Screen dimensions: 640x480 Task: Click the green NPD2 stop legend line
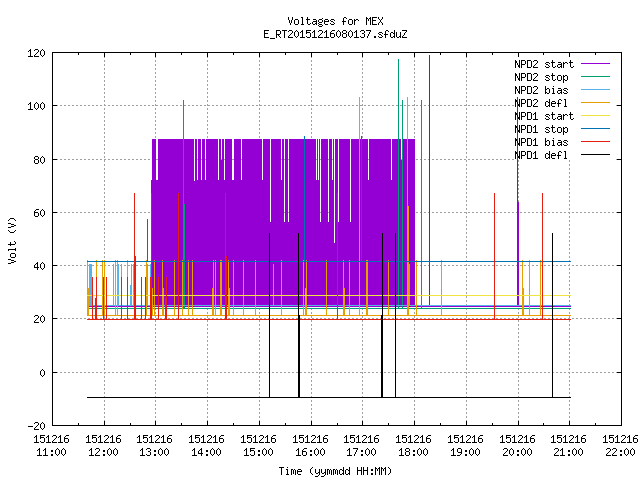596,77
